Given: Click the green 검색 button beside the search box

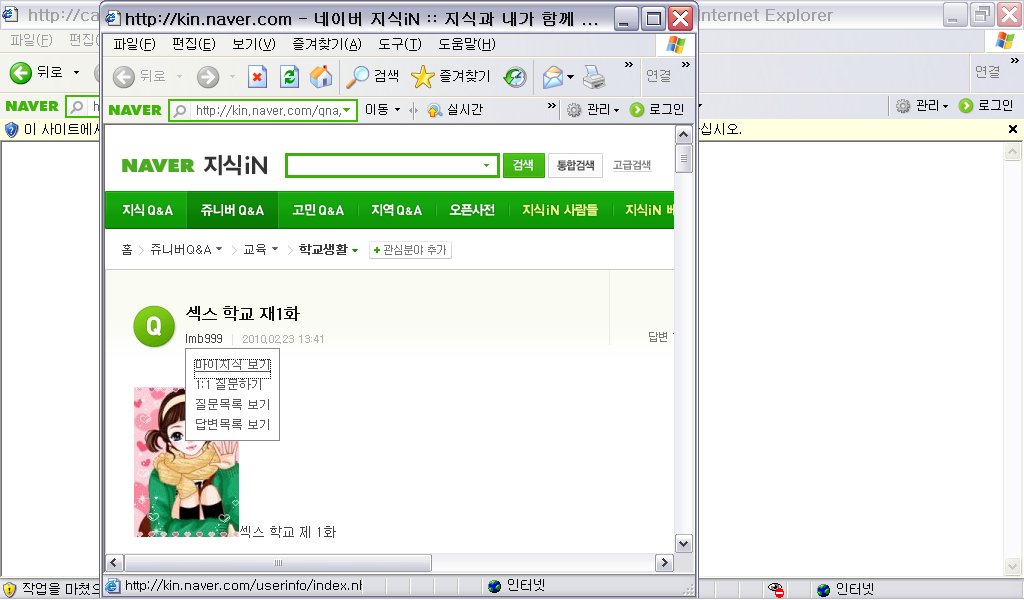Looking at the screenshot, I should coord(523,165).
